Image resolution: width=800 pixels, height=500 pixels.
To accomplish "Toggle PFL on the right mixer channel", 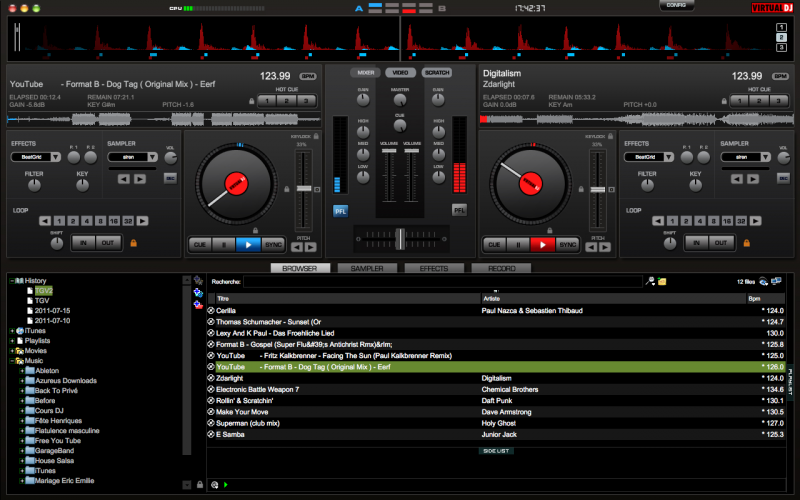I will pos(459,210).
